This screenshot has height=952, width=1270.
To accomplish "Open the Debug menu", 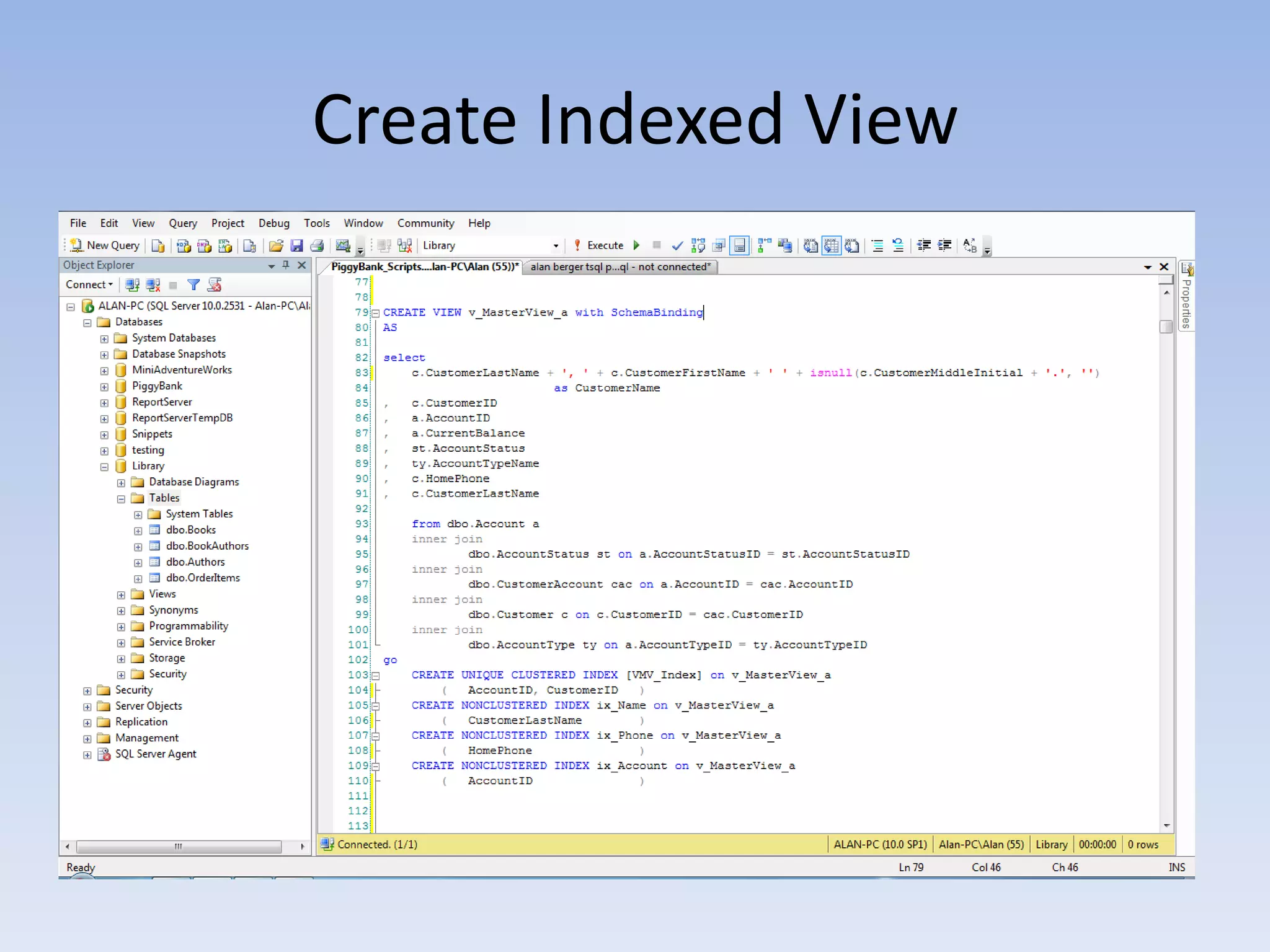I will tap(274, 223).
